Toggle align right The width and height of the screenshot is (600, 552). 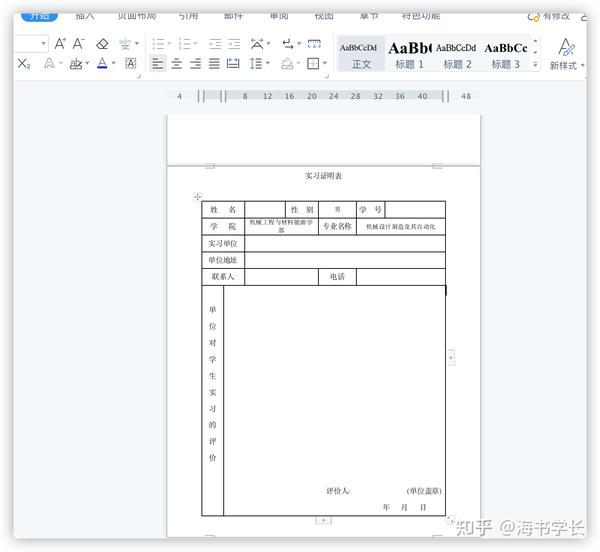pyautogui.click(x=195, y=64)
